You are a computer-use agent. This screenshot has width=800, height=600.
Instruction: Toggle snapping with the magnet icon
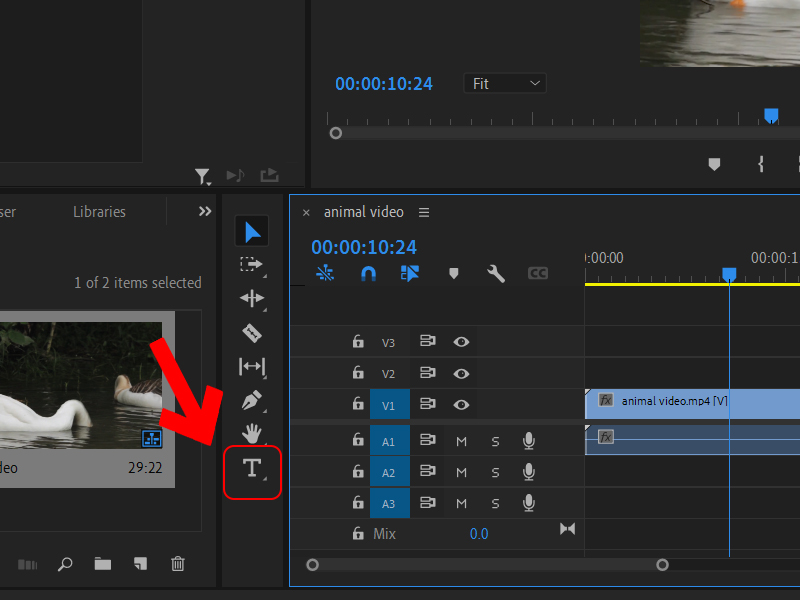[x=368, y=272]
